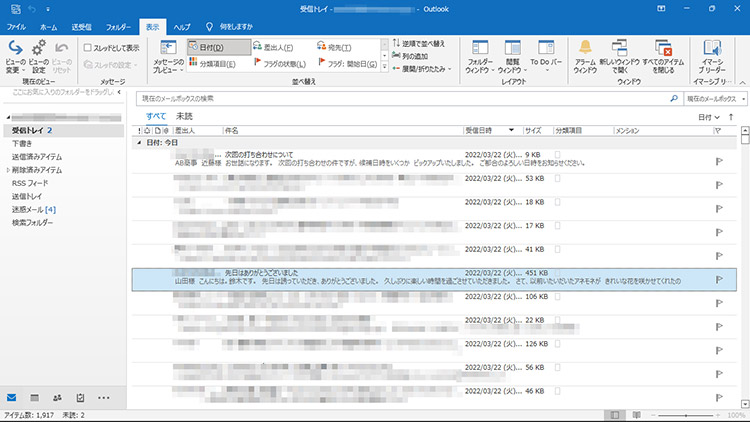
Task: Toggle category box on the 451 KB email
Action: point(558,272)
